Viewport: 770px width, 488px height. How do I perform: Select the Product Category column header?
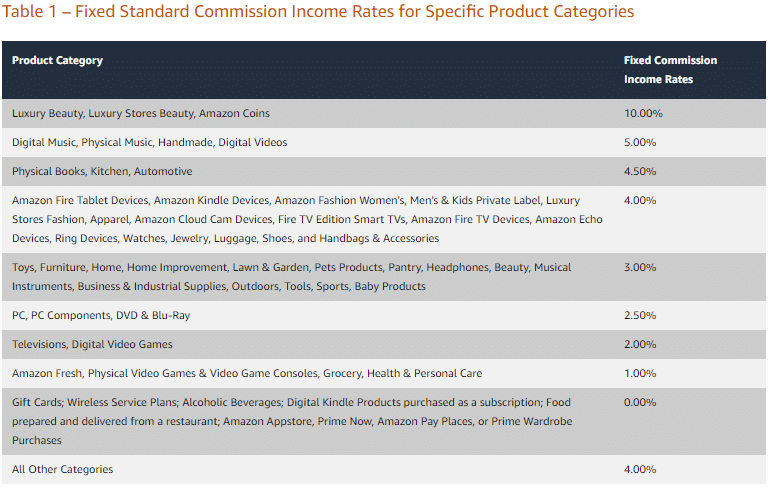coord(57,60)
